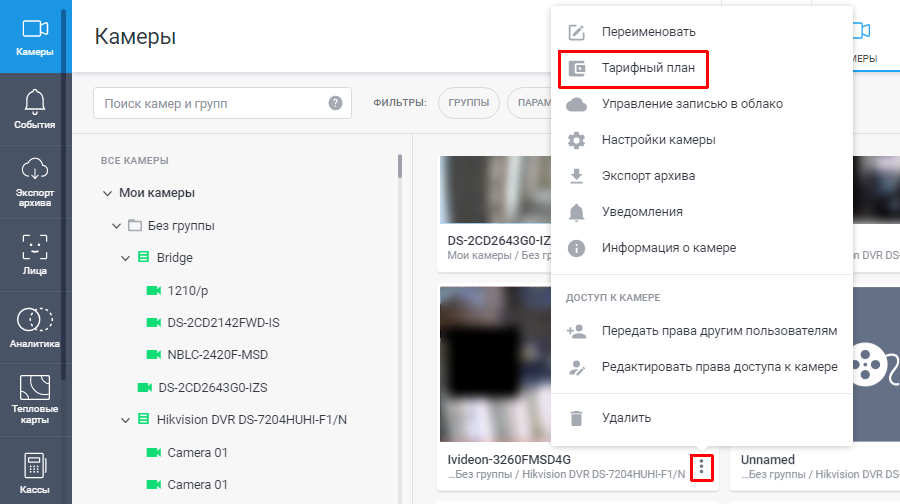Click the wallet icon beside Тарифный план
Image resolution: width=900 pixels, height=504 pixels.
[576, 68]
